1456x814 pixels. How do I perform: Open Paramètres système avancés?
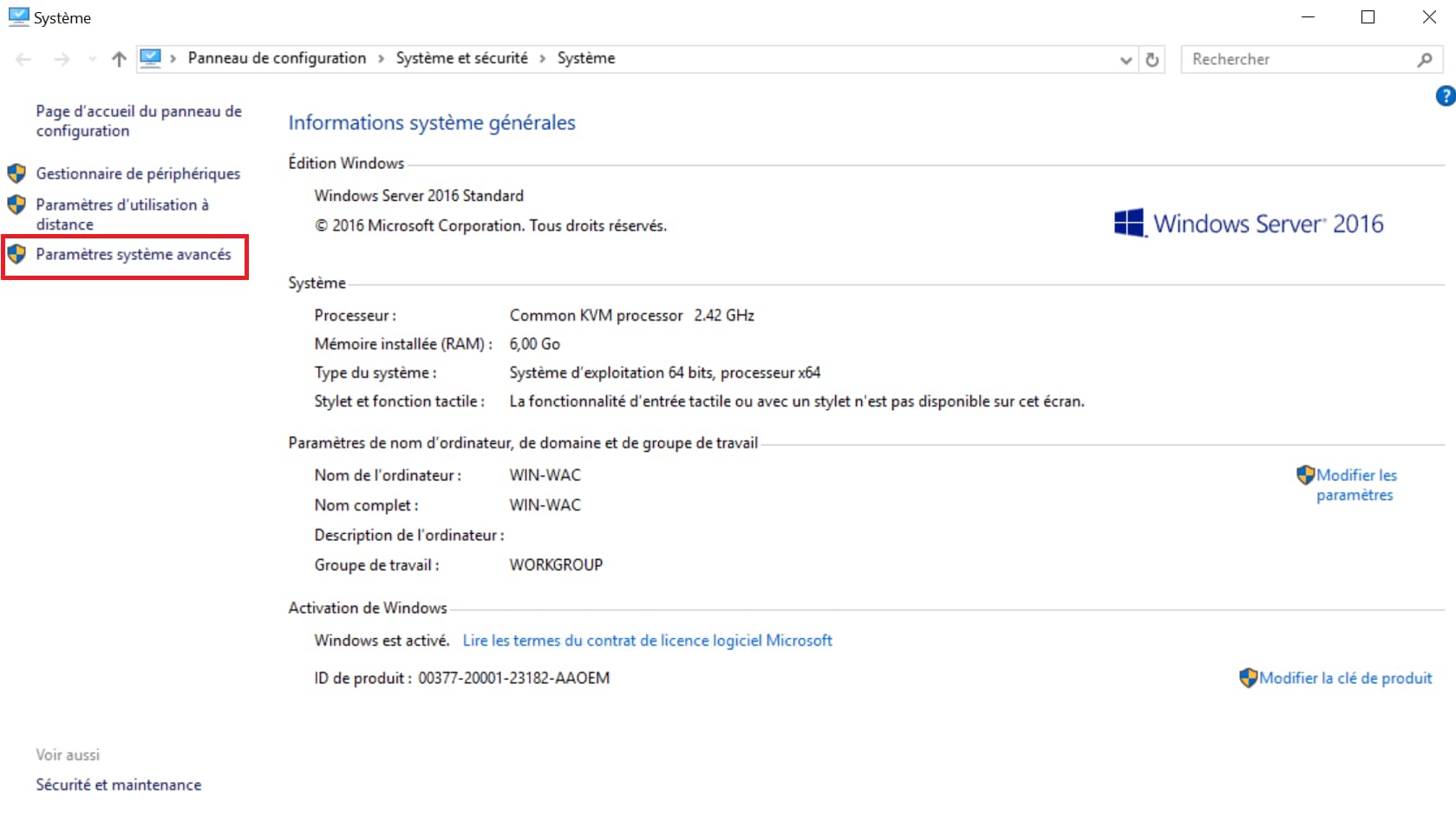tap(133, 254)
